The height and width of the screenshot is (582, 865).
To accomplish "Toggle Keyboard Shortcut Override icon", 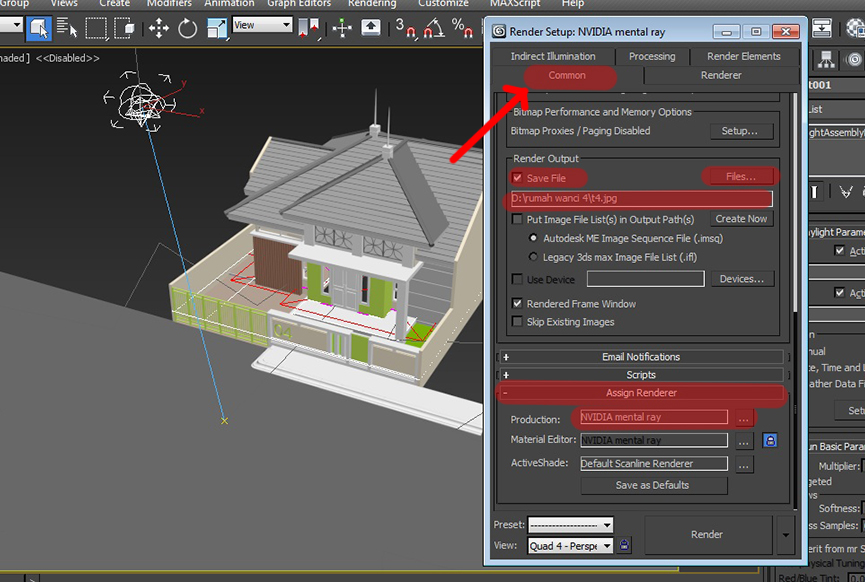I will [371, 27].
